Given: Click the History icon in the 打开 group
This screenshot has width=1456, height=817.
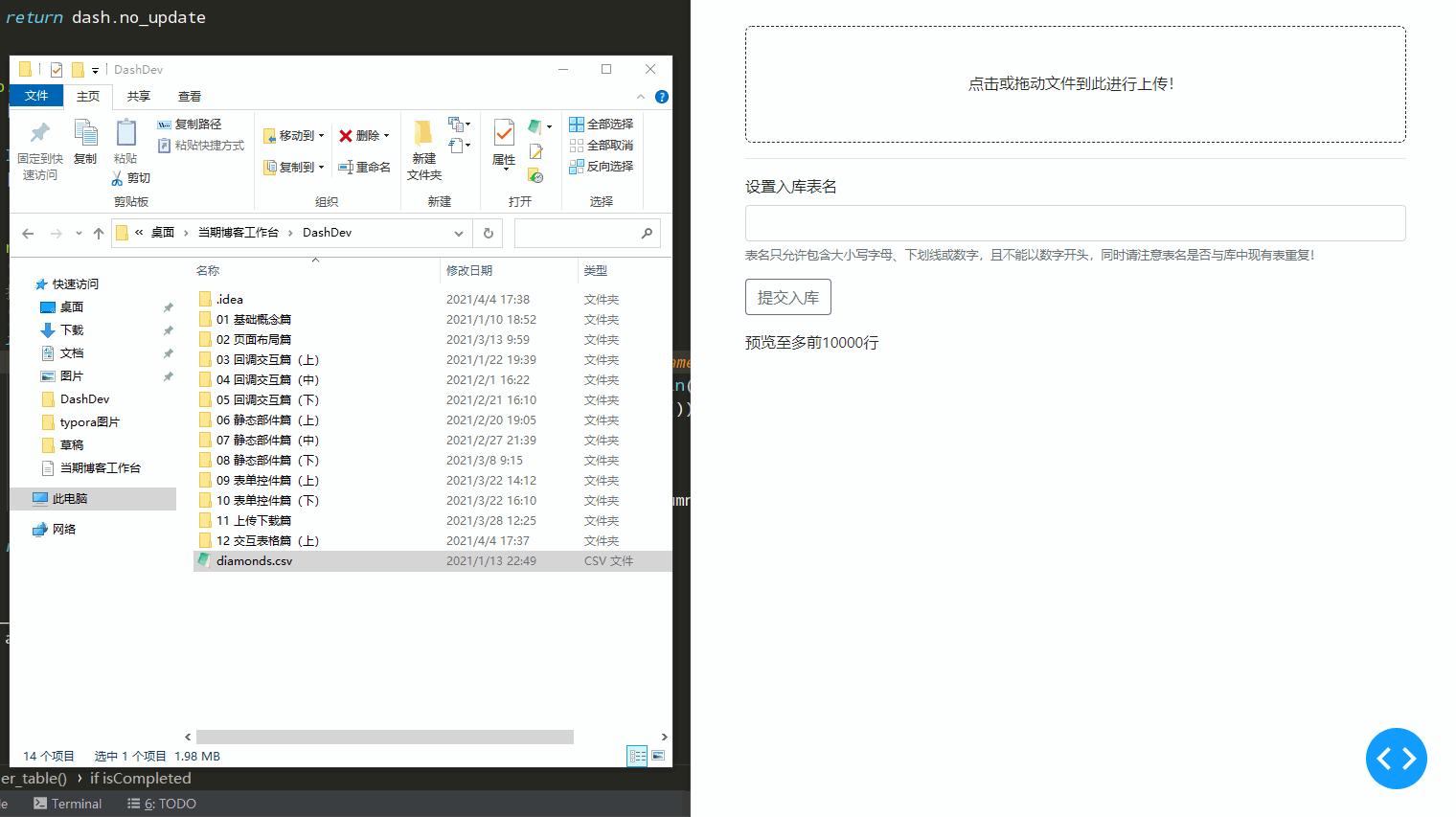Looking at the screenshot, I should 536,175.
